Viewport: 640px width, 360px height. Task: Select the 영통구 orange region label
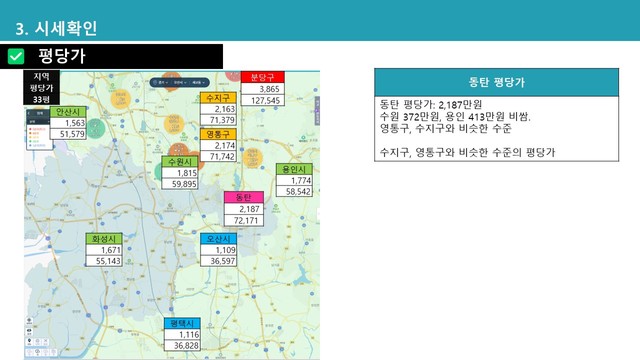coord(218,134)
